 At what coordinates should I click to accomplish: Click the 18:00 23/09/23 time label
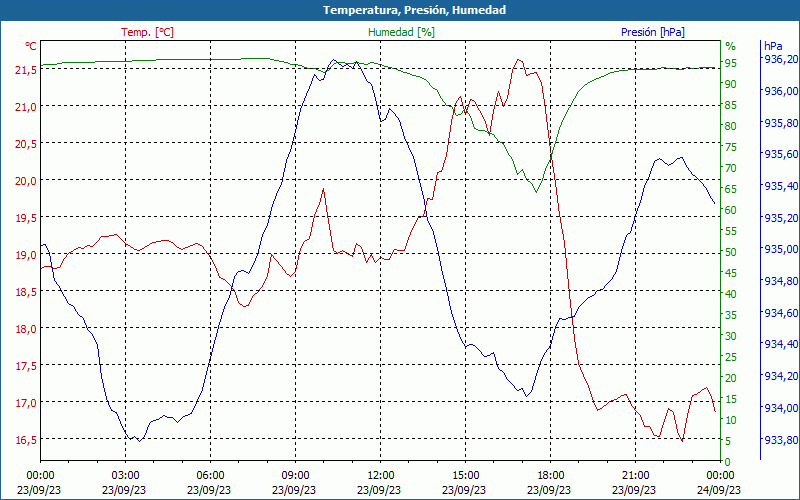tap(549, 483)
